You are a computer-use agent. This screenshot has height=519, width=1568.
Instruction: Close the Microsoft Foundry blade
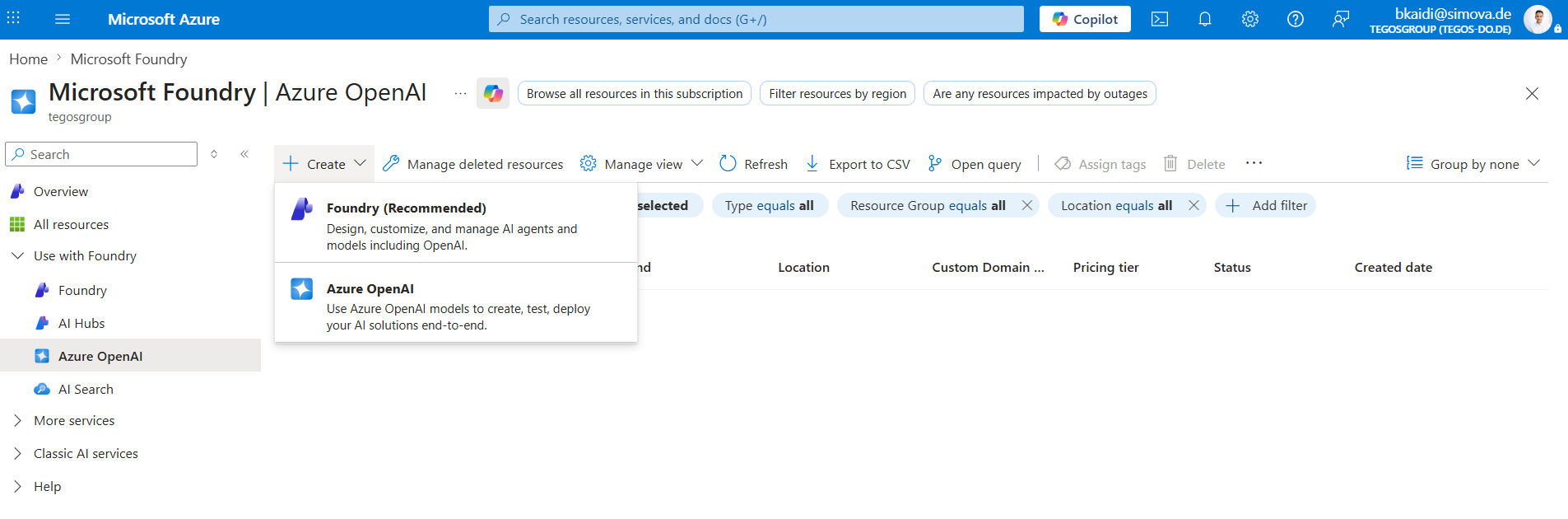(x=1532, y=94)
